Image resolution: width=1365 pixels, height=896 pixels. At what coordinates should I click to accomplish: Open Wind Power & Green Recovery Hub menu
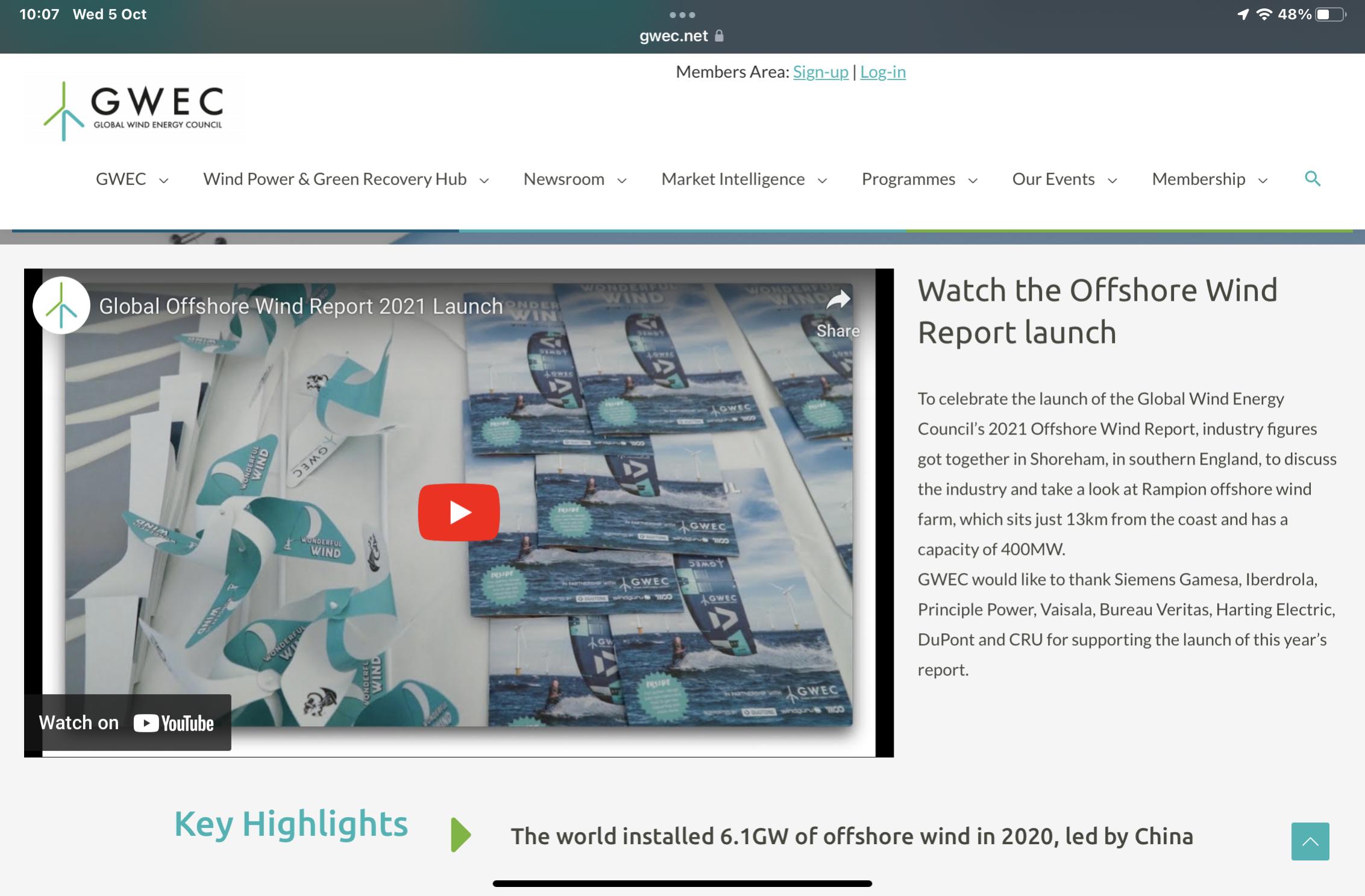pyautogui.click(x=335, y=179)
